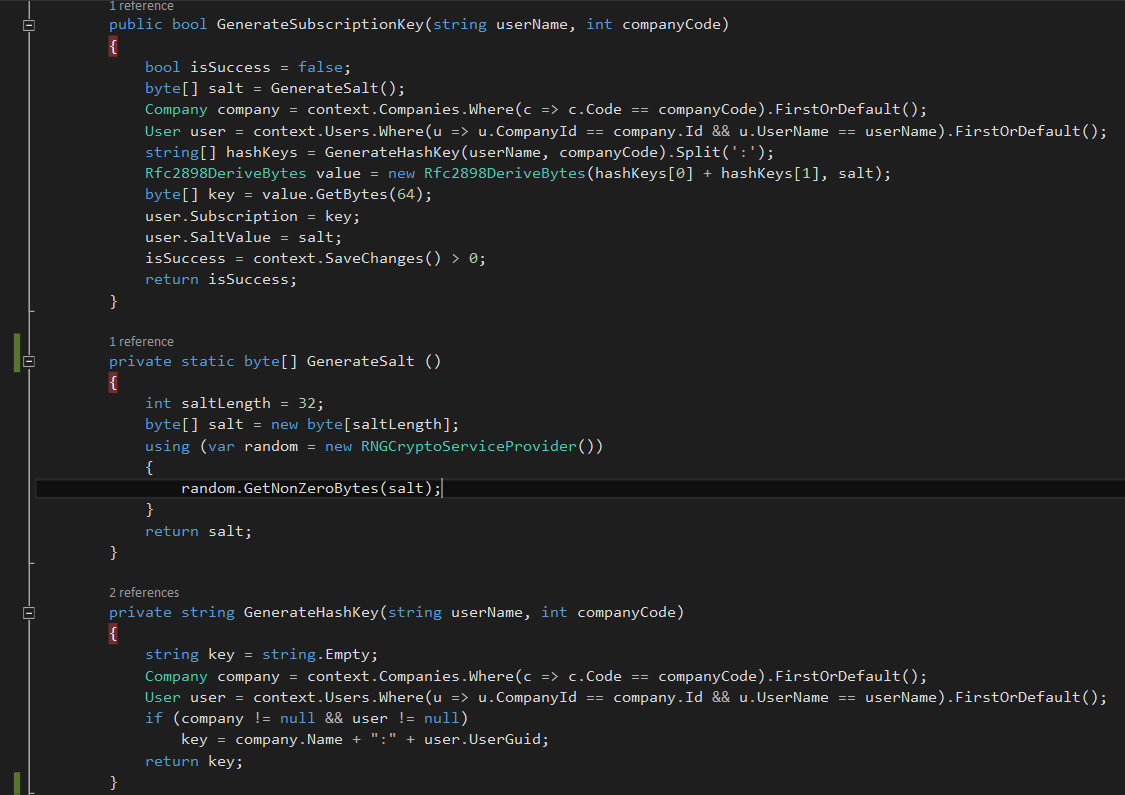
Task: Click the 'salt = GenerateSalt();' call
Action: 306,88
